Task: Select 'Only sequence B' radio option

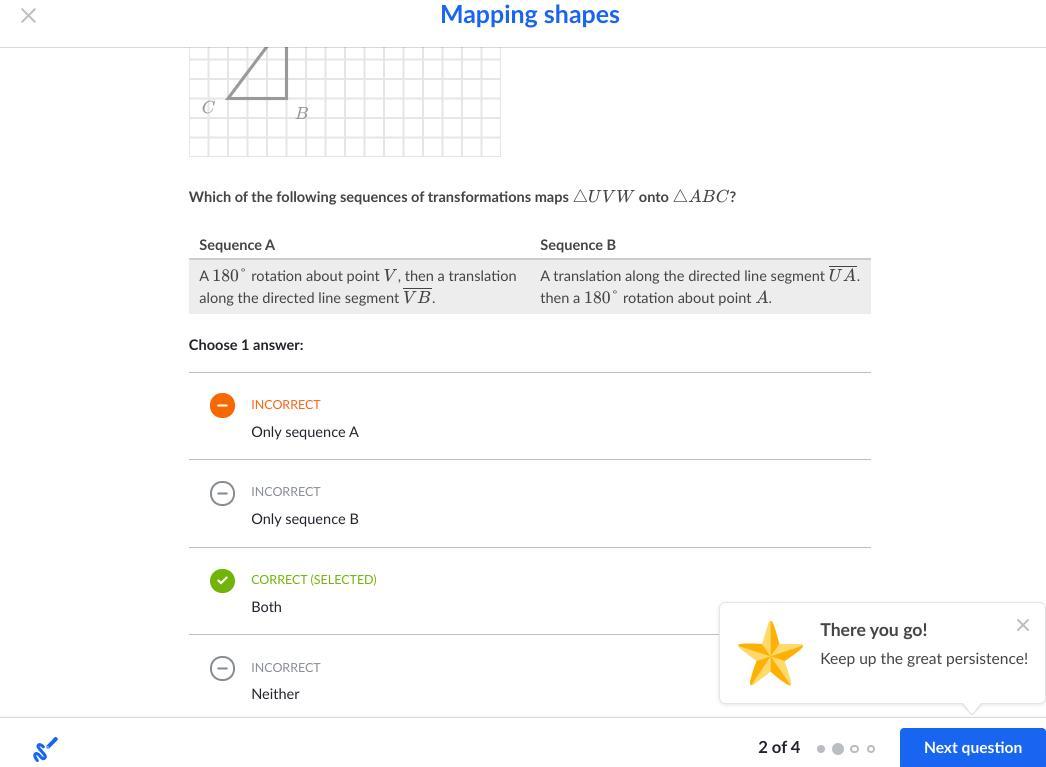Action: click(x=222, y=493)
